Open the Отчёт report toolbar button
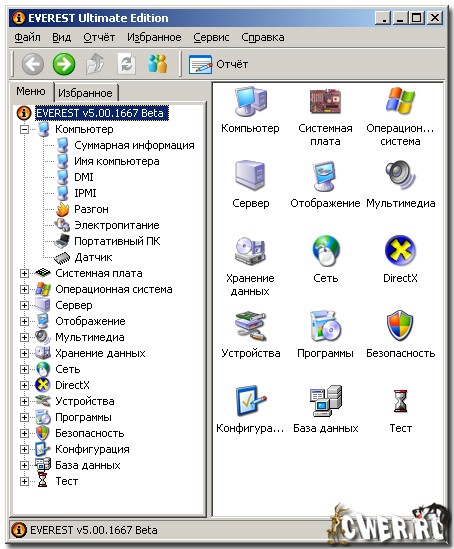Image resolution: width=454 pixels, height=549 pixels. click(218, 64)
